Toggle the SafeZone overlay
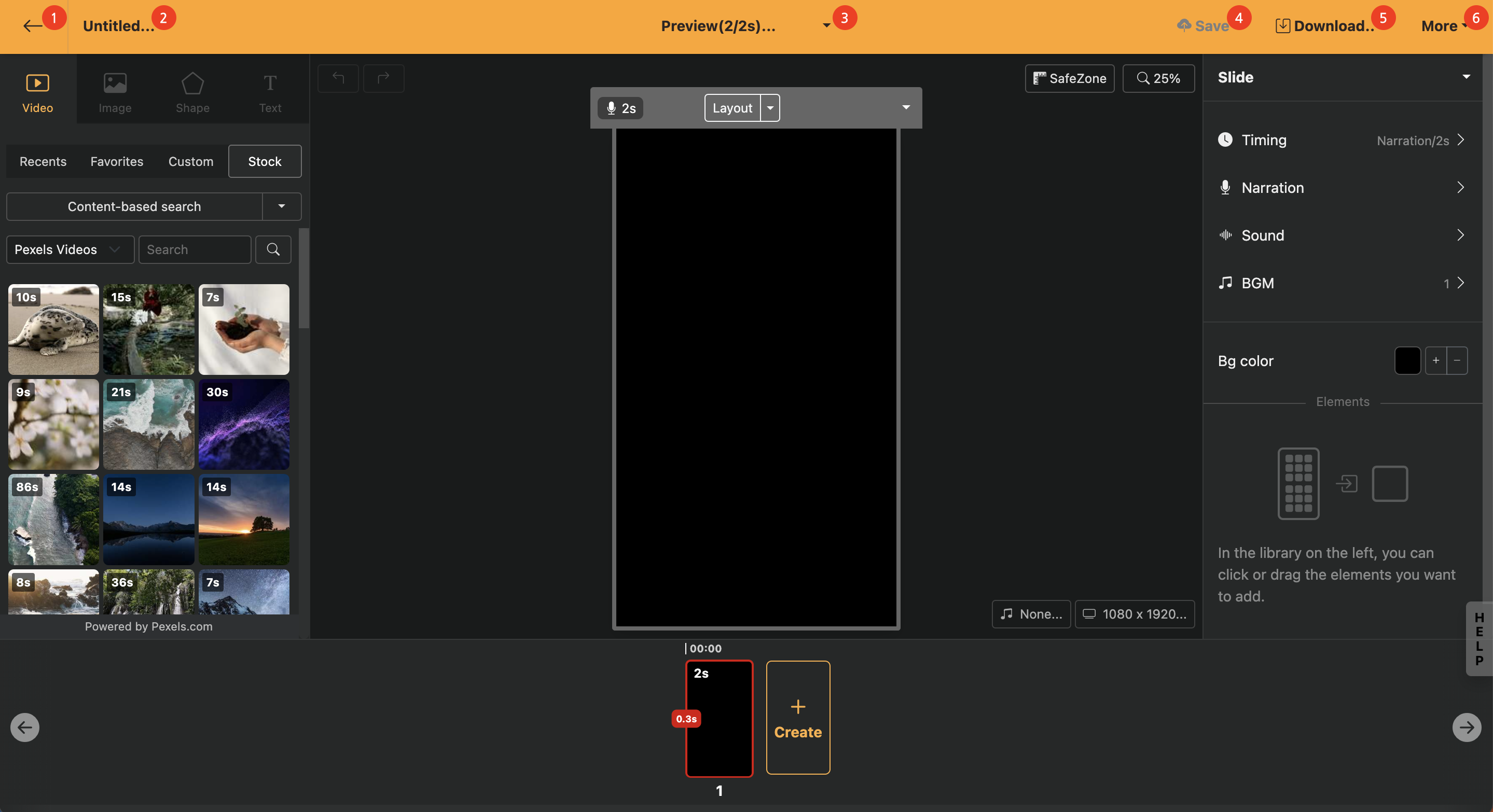Image resolution: width=1493 pixels, height=812 pixels. [x=1069, y=78]
